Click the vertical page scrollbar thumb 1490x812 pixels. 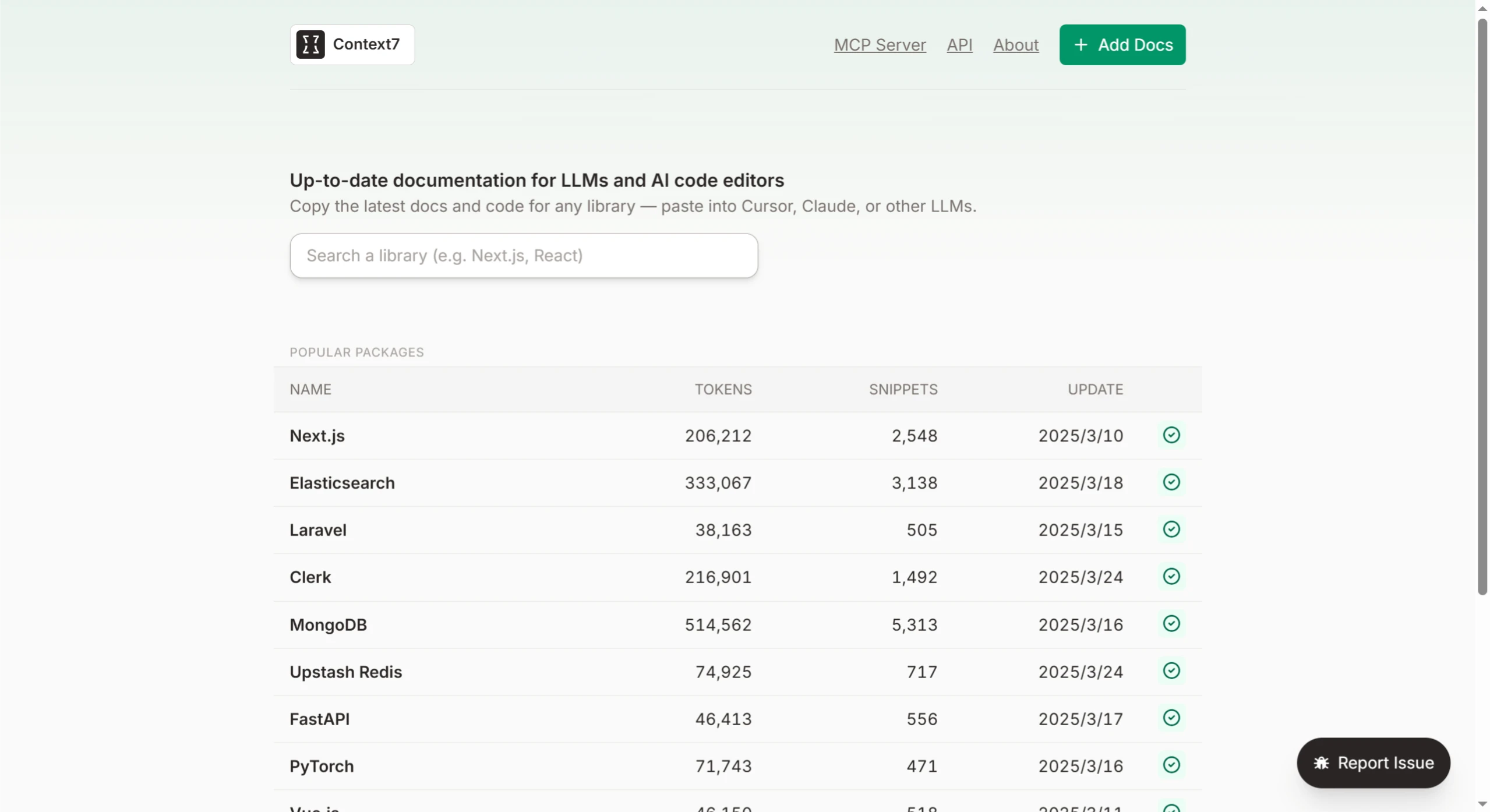1482,307
